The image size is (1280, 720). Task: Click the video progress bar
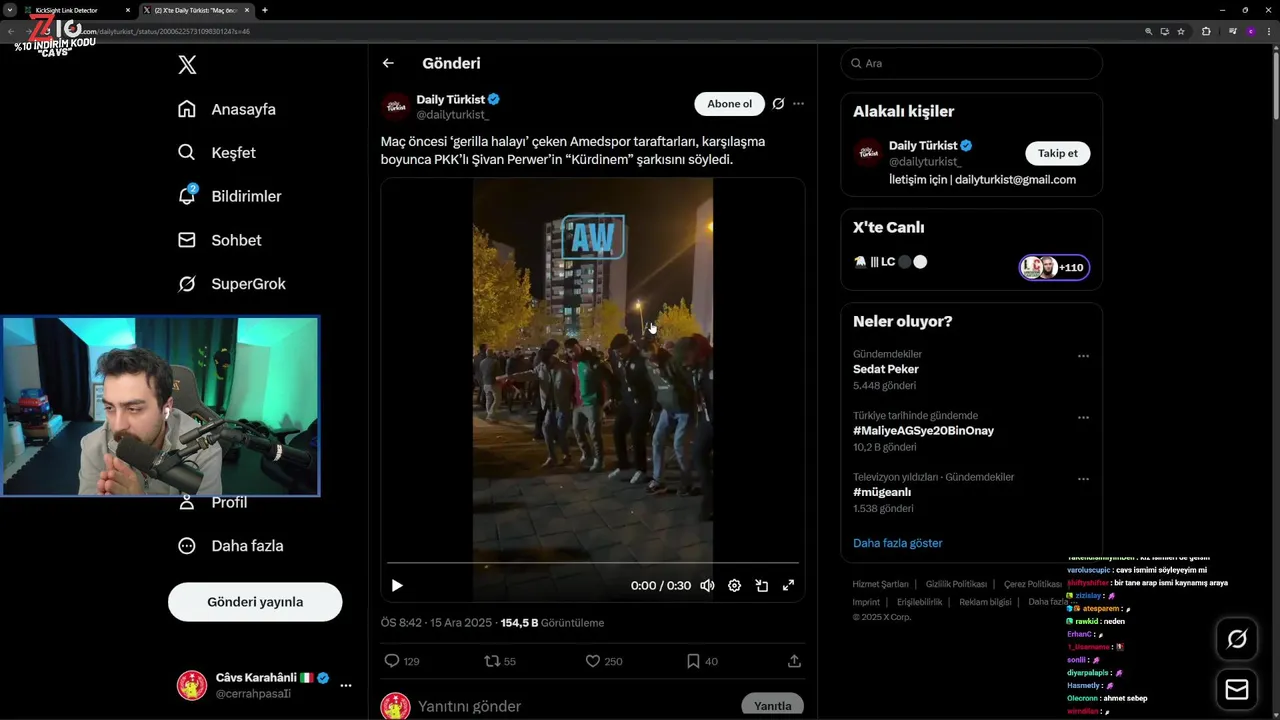(x=593, y=563)
